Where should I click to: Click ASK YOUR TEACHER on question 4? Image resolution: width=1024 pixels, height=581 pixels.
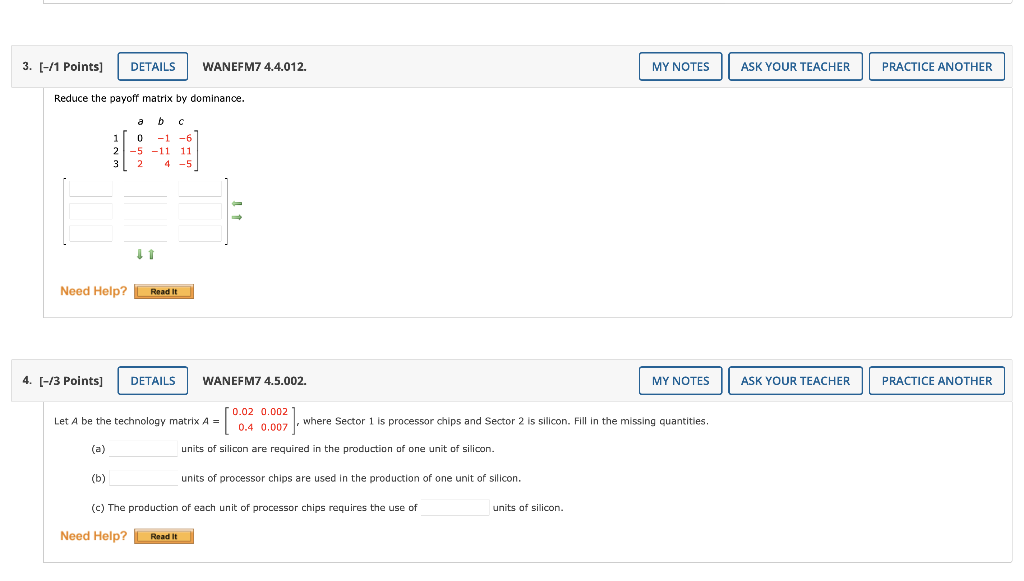pyautogui.click(x=795, y=380)
